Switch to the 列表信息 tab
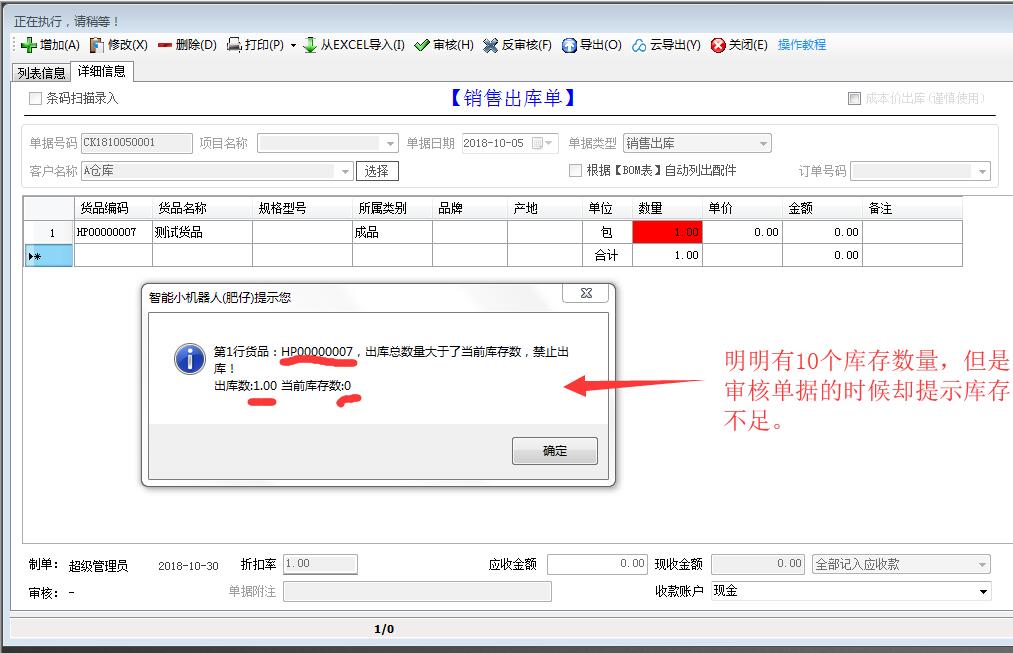1013x653 pixels. [x=41, y=73]
